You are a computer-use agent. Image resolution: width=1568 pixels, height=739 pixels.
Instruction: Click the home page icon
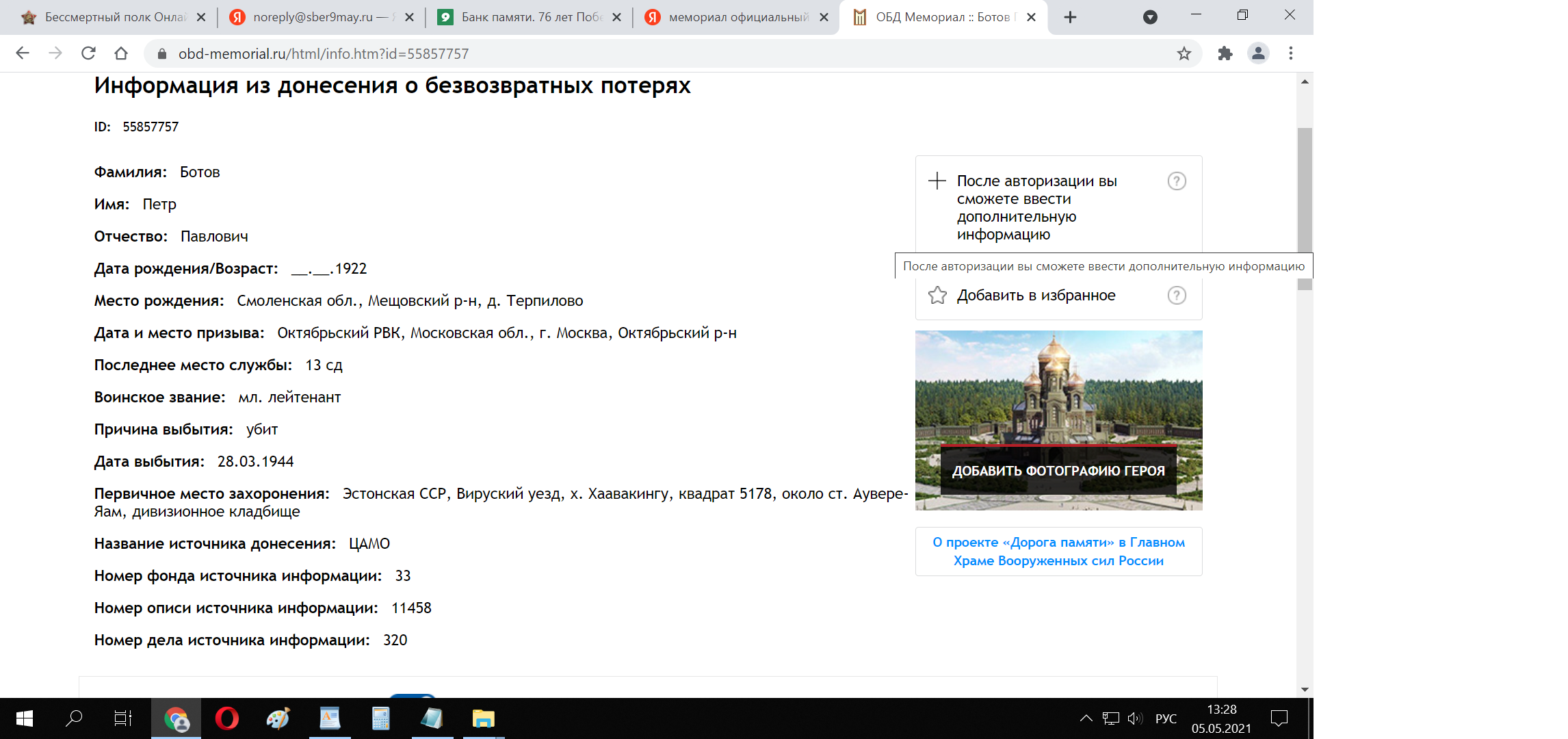click(121, 53)
